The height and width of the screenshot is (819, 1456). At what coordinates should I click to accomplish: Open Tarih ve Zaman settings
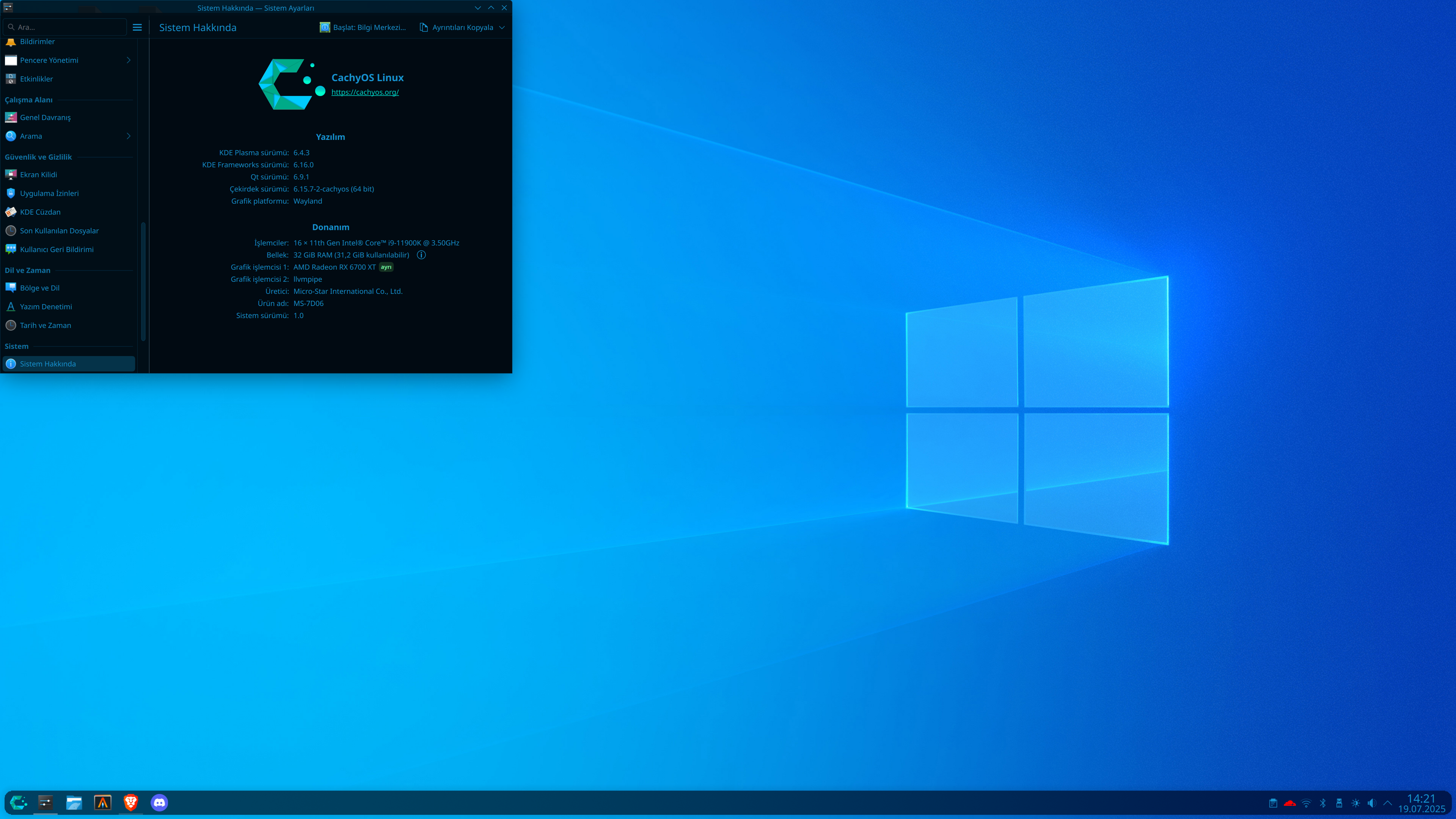pos(69,326)
